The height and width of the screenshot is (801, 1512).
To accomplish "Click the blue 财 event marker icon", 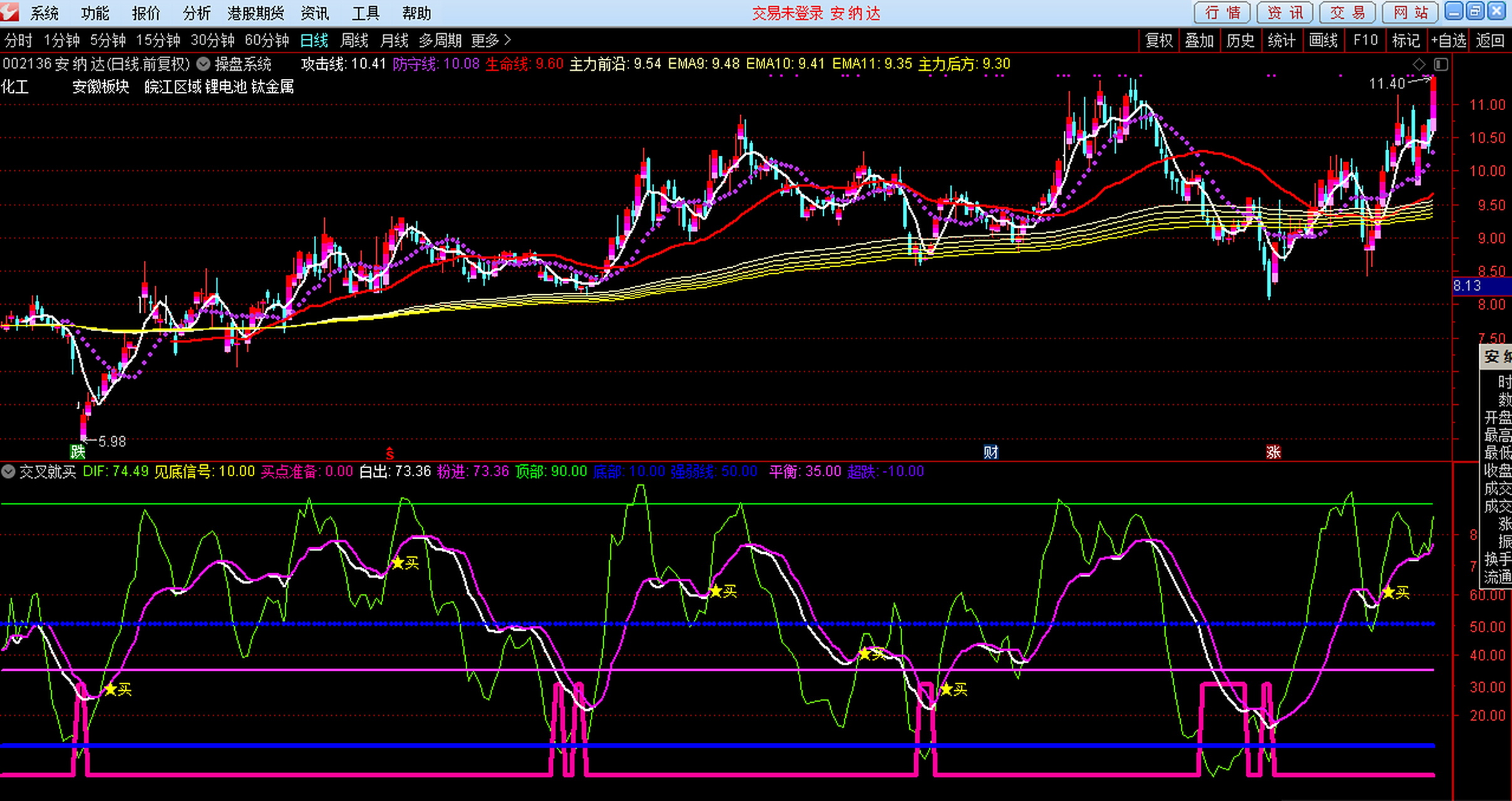I will [x=990, y=452].
